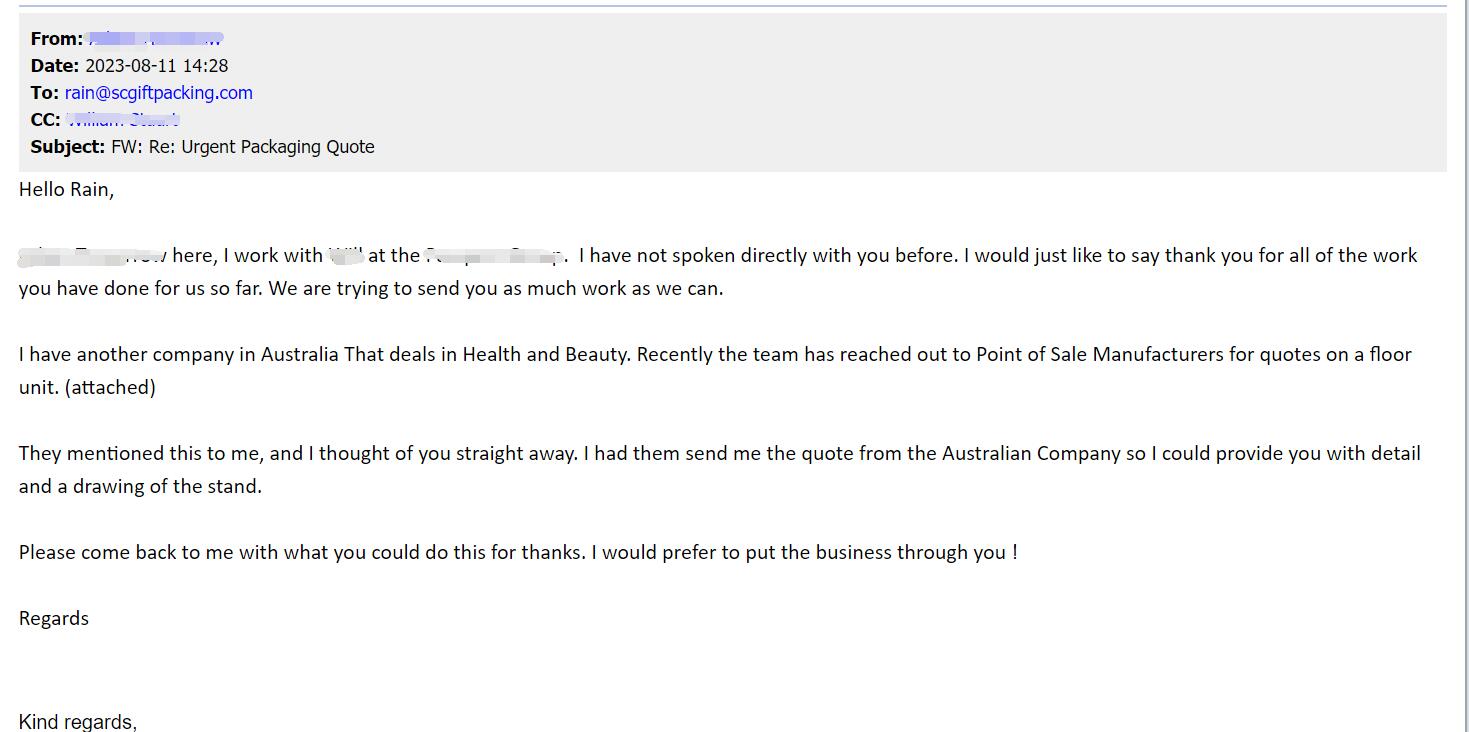The width and height of the screenshot is (1469, 732).
Task: Click the Subject: label in header
Action: coord(68,147)
